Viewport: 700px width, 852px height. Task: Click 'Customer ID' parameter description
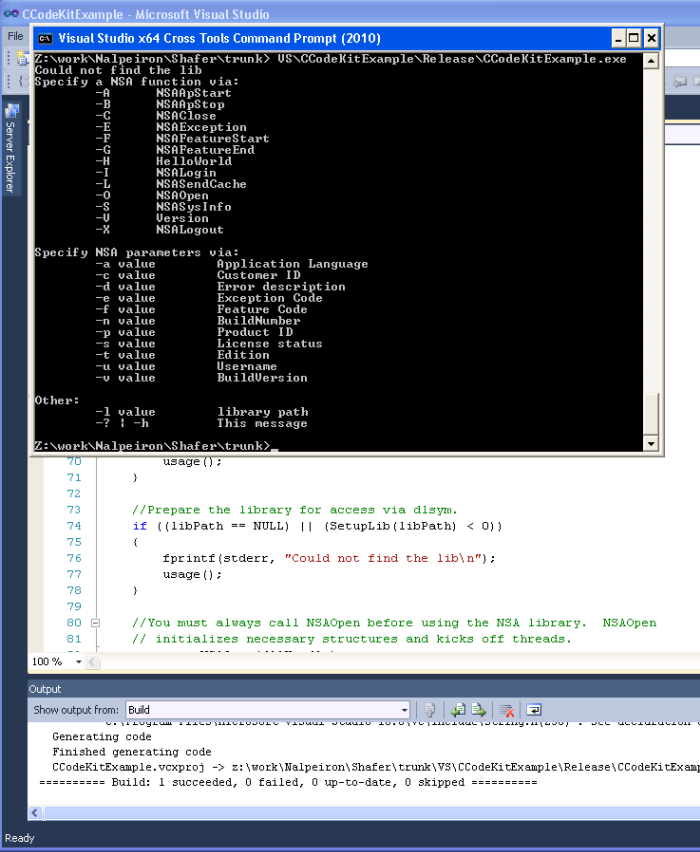coord(259,275)
